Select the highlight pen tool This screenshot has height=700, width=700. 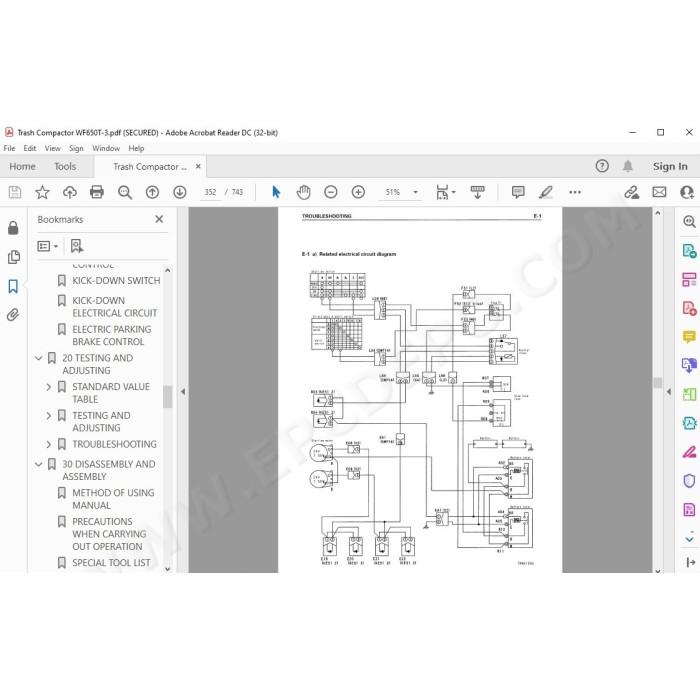tap(546, 192)
